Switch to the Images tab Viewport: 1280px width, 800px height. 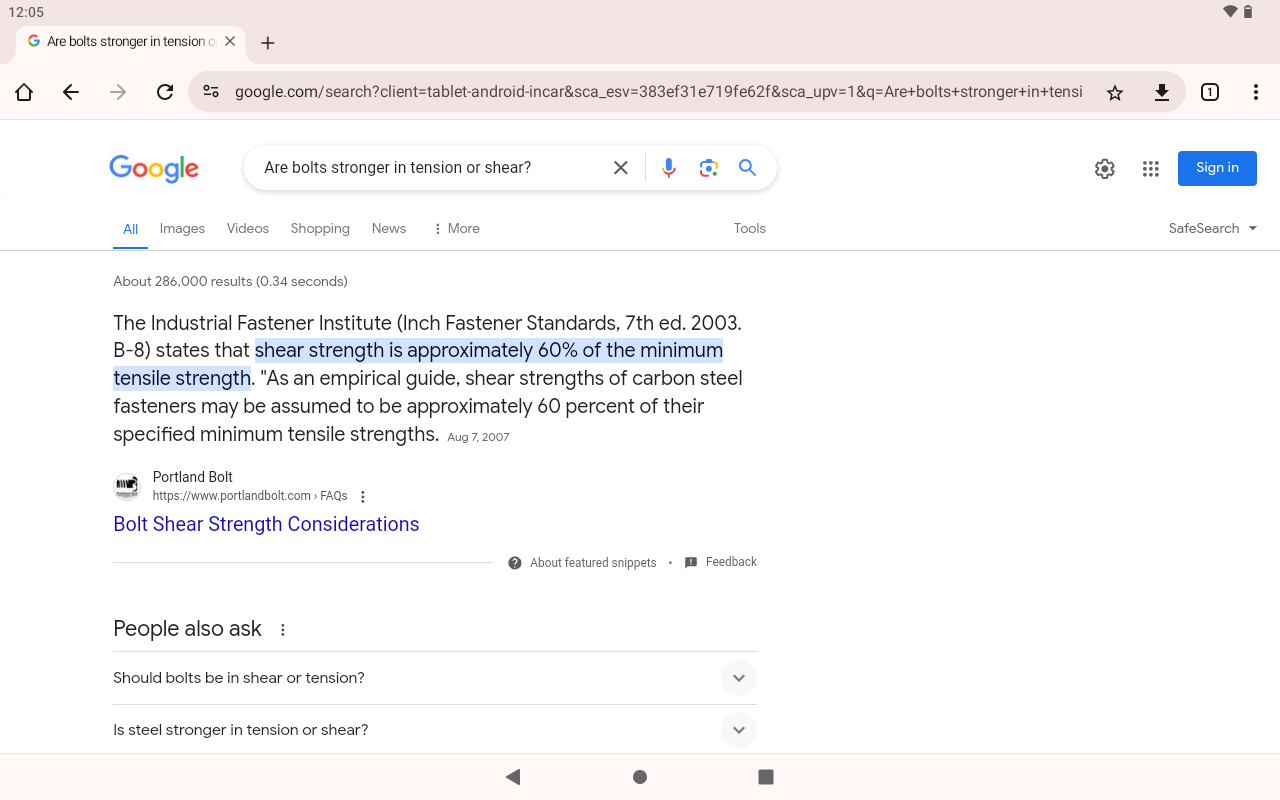(x=182, y=228)
